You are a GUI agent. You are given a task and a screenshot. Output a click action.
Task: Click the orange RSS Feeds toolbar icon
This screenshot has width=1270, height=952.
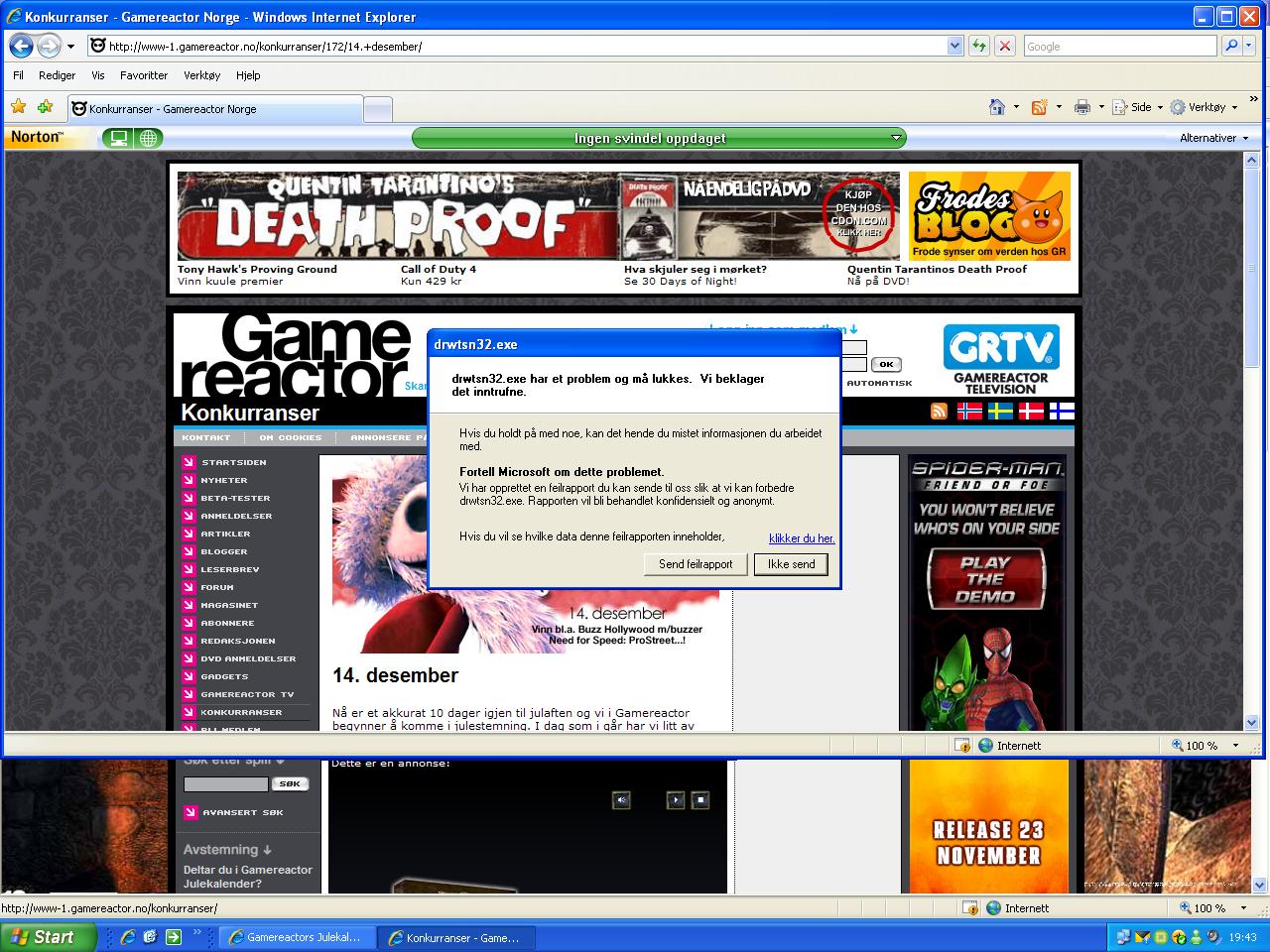coord(1040,107)
